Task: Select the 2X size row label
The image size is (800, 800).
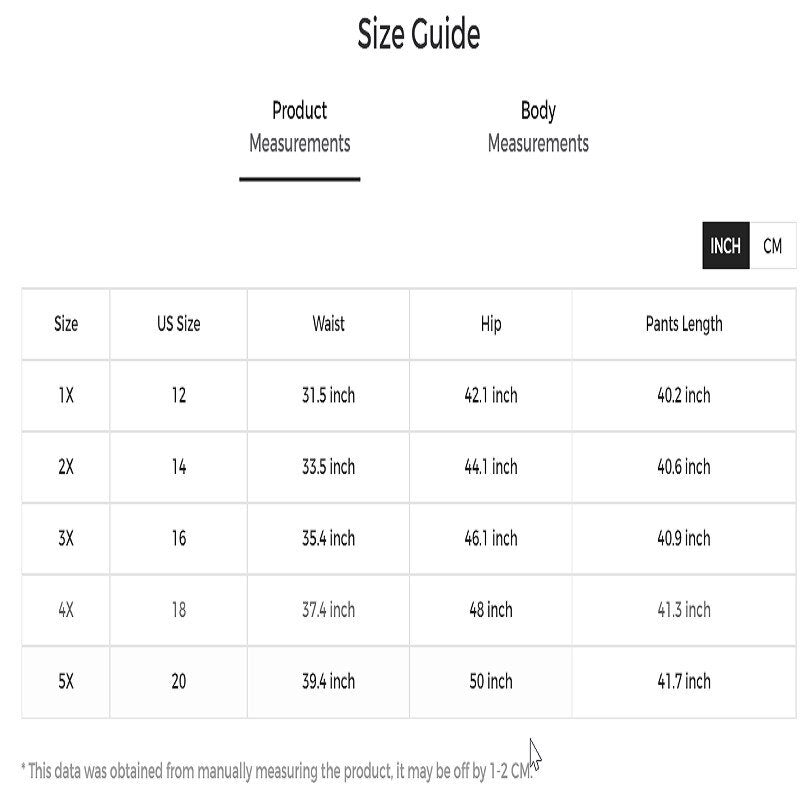Action: (x=66, y=467)
